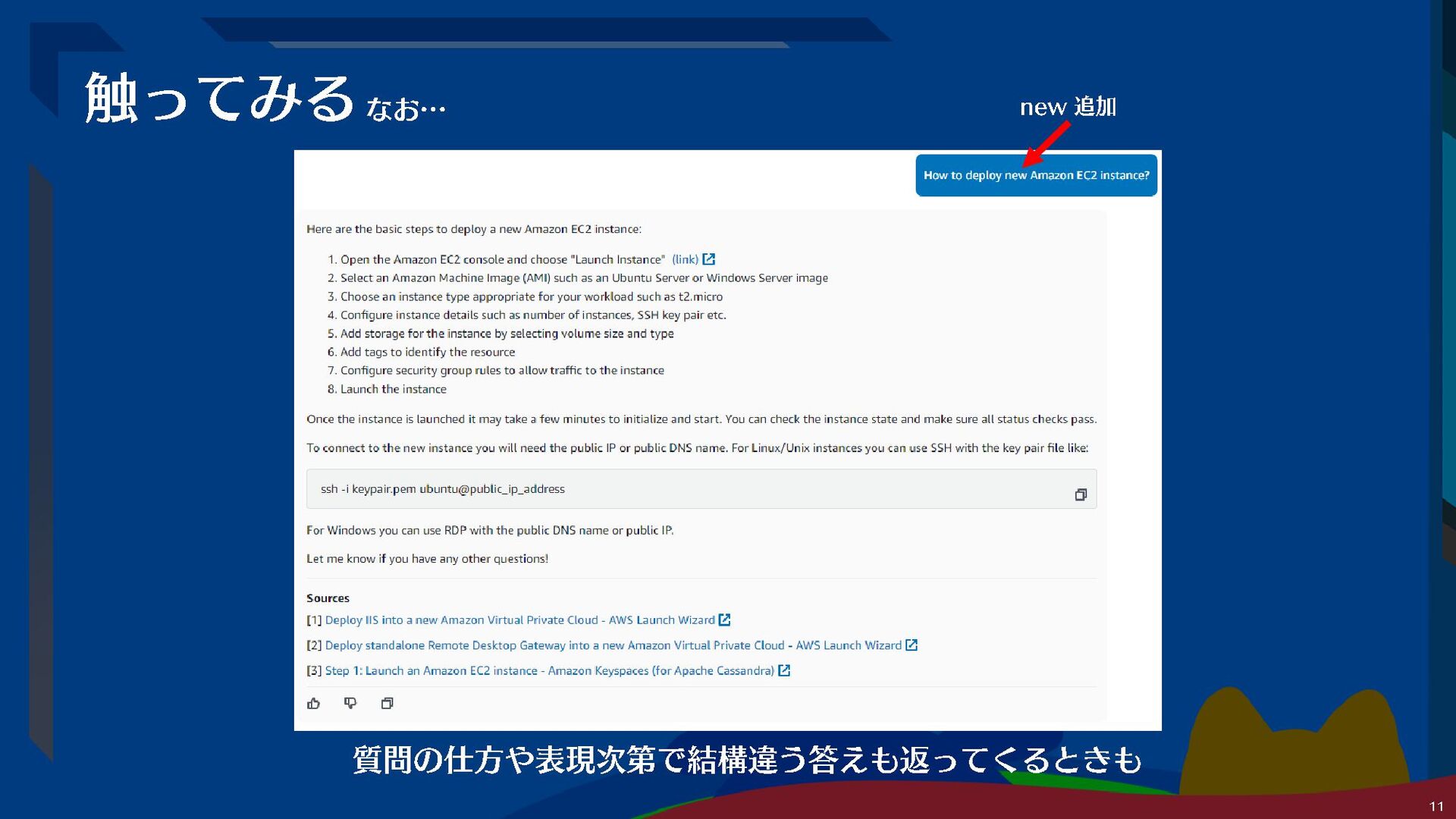Image resolution: width=1456 pixels, height=819 pixels.
Task: Open source 'Deploy IIS into a new Amazon Virtual Private Cloud'
Action: pos(519,620)
